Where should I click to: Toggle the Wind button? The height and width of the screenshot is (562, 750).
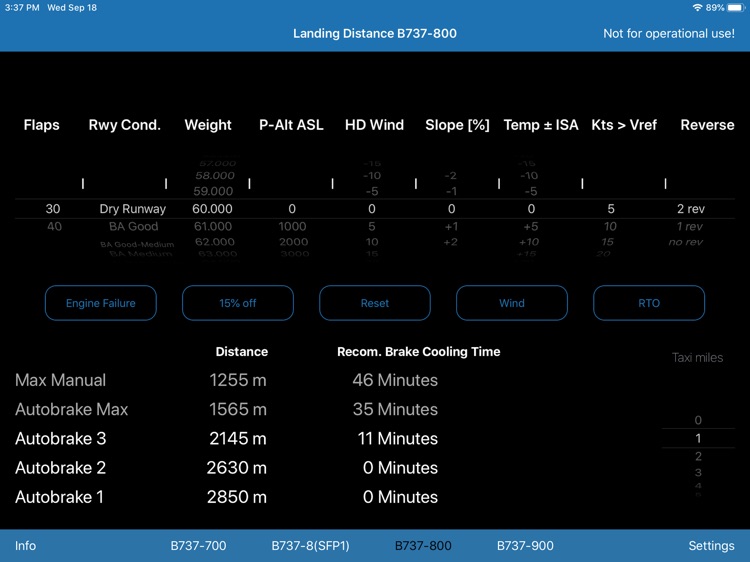512,303
